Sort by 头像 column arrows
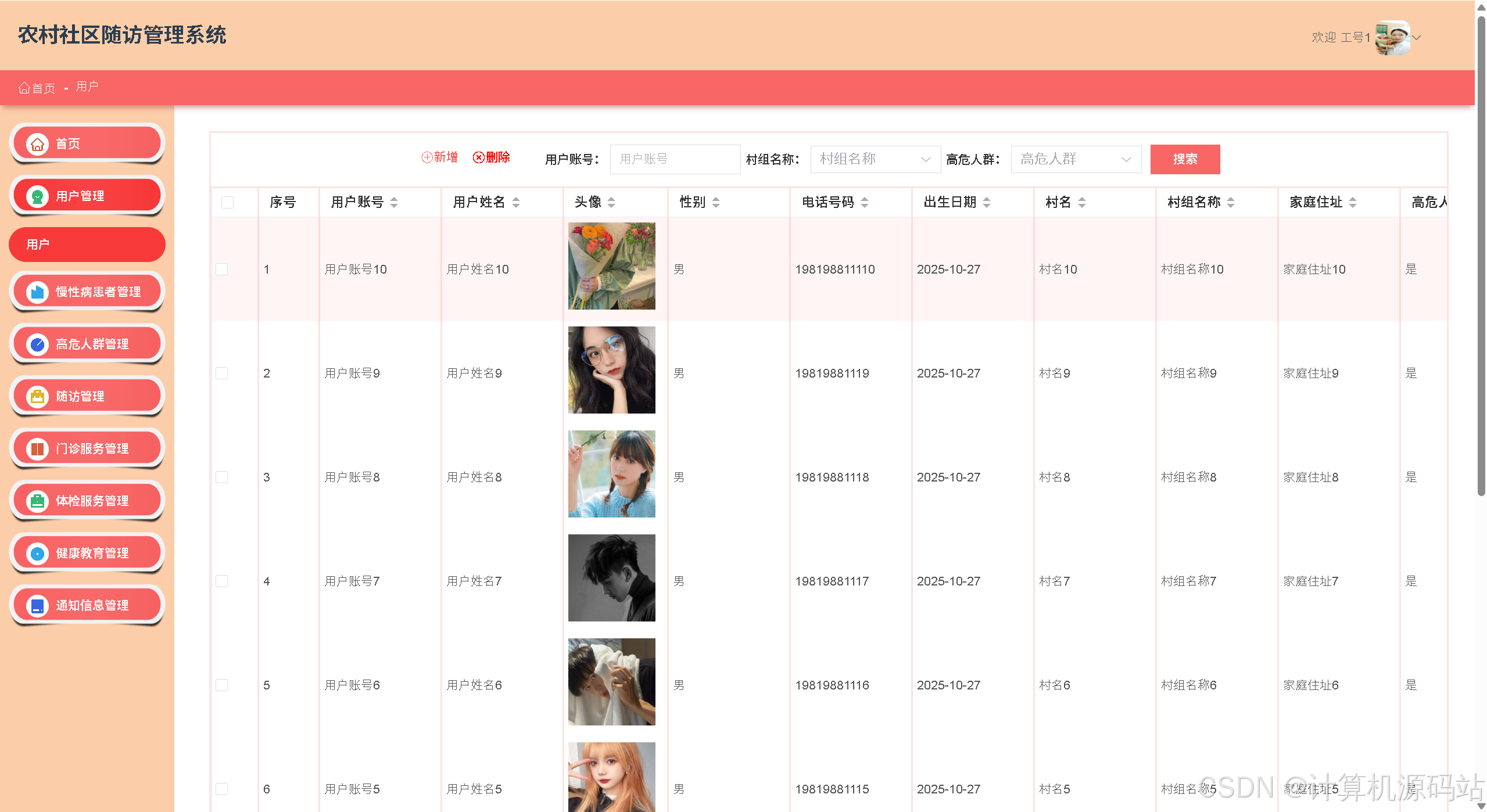Viewport: 1487px width, 812px height. point(611,202)
